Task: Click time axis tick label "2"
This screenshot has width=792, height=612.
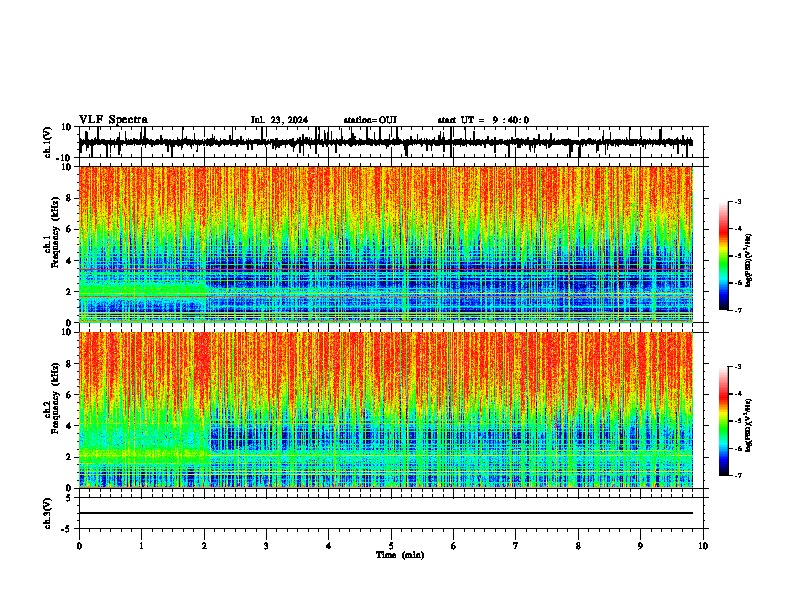Action: [204, 546]
